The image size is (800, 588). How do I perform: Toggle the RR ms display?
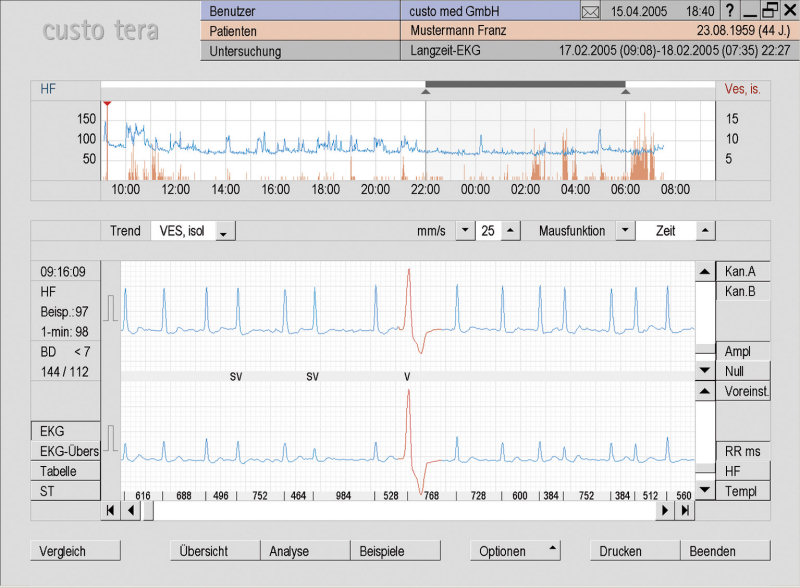pos(741,451)
